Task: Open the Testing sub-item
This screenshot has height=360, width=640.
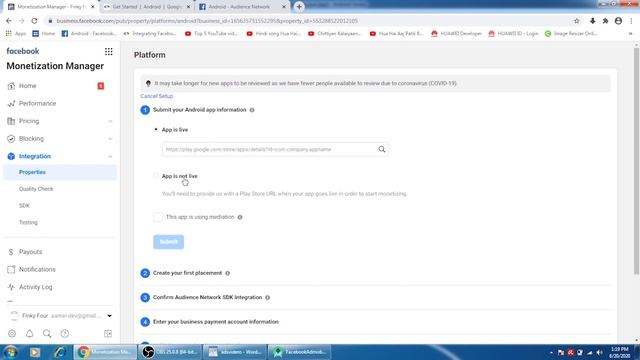Action: [28, 222]
